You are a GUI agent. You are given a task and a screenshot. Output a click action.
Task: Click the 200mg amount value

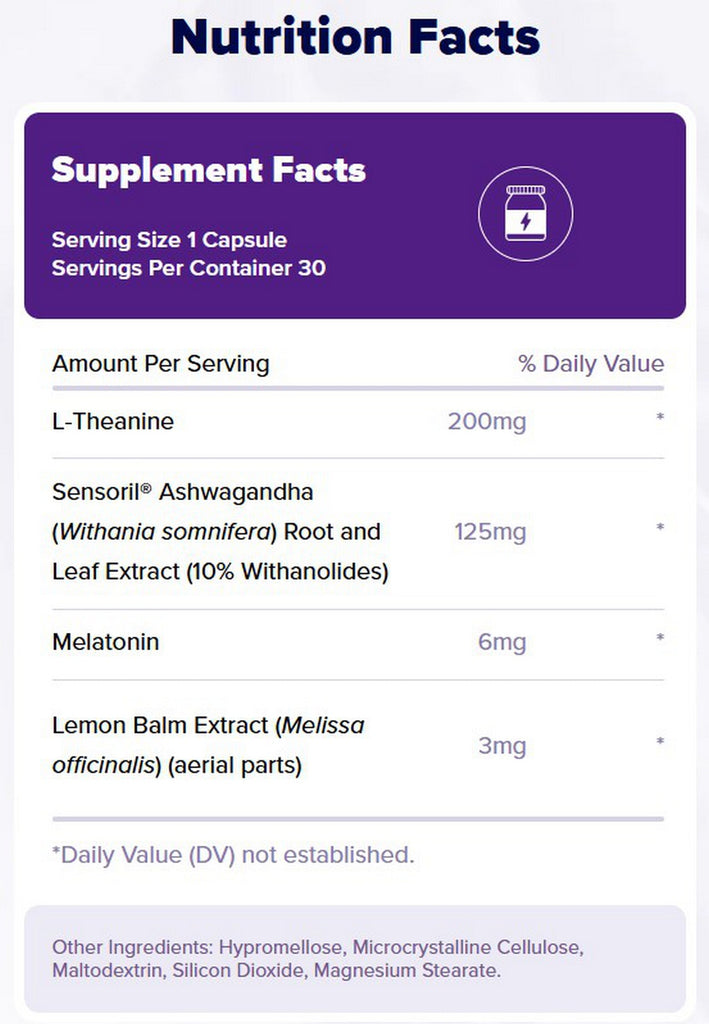[487, 421]
